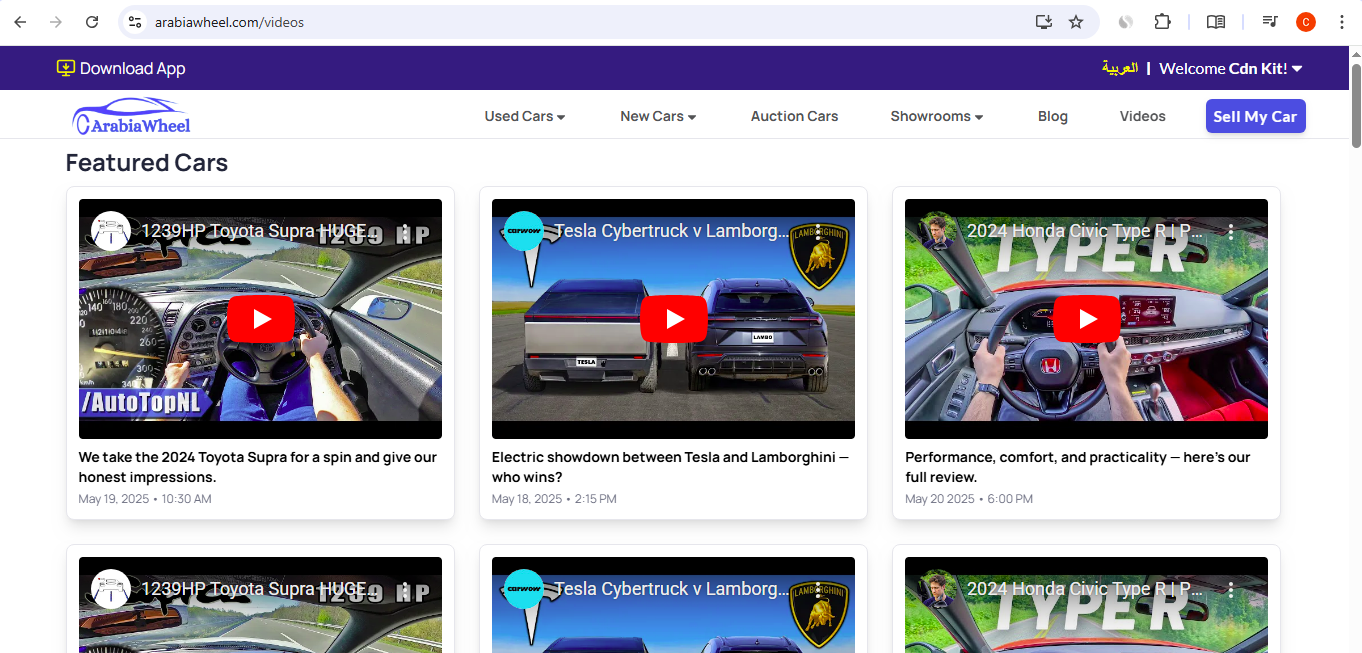Click the carwow channel avatar

pos(523,231)
